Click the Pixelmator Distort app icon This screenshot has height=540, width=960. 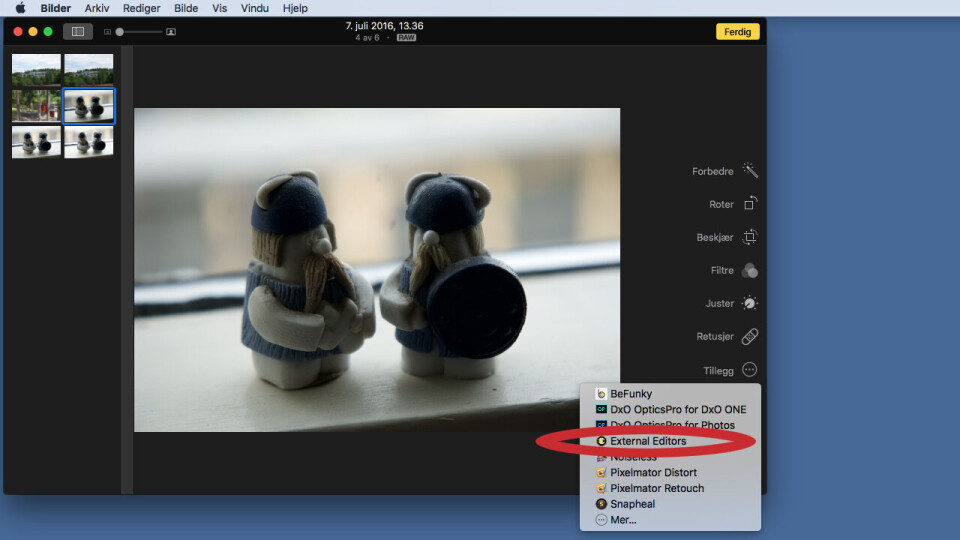pyautogui.click(x=601, y=473)
